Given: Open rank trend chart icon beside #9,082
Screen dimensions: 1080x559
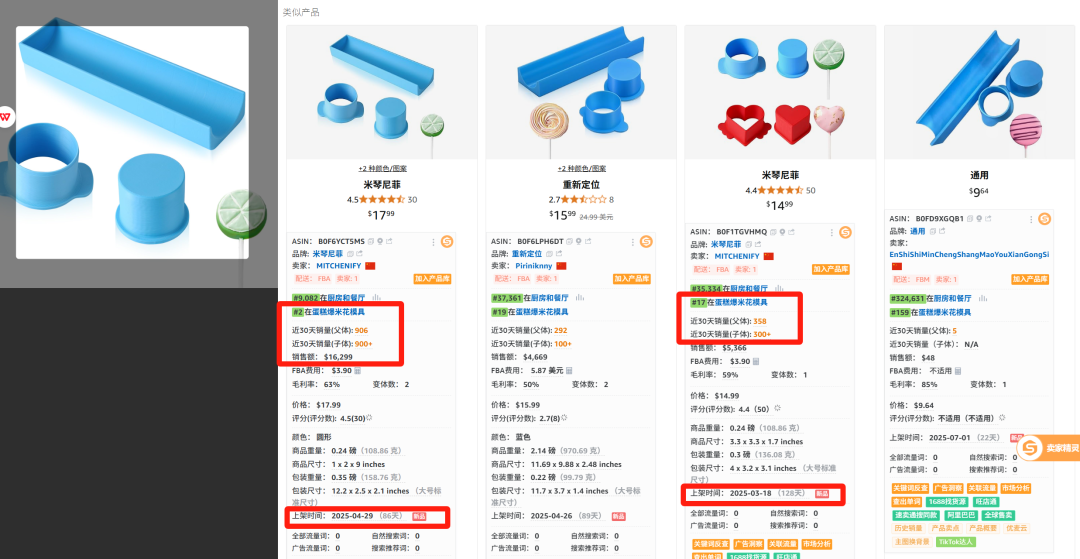Looking at the screenshot, I should pyautogui.click(x=376, y=298).
